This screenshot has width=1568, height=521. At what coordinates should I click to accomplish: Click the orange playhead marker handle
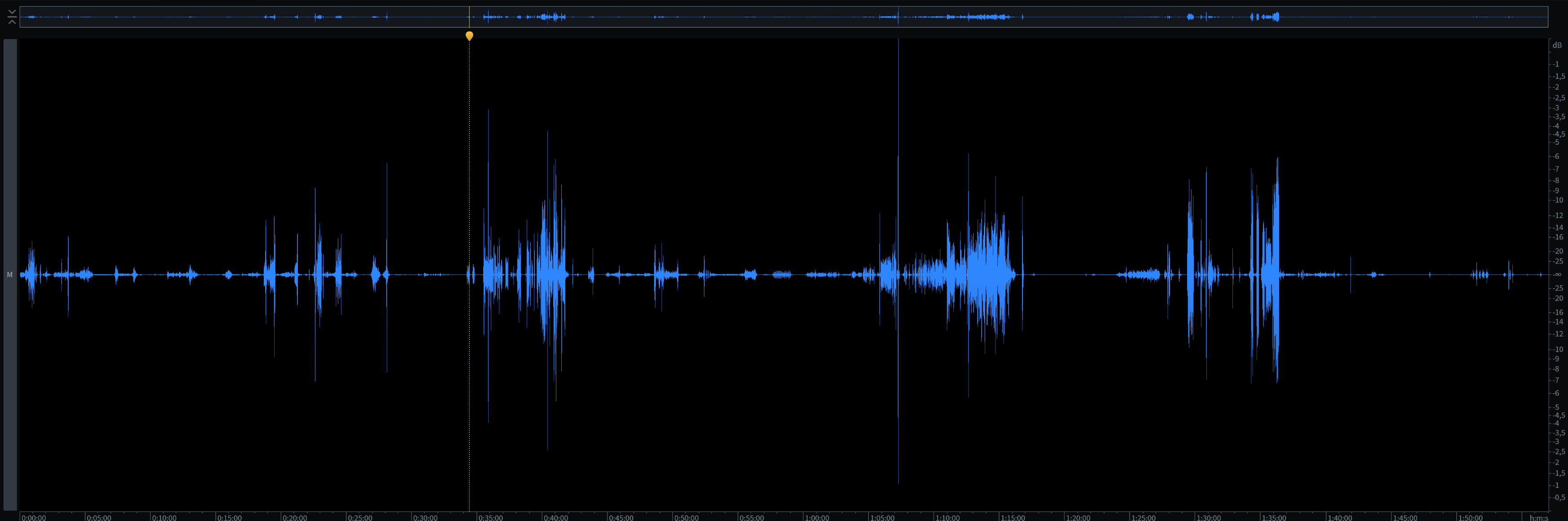(x=469, y=36)
